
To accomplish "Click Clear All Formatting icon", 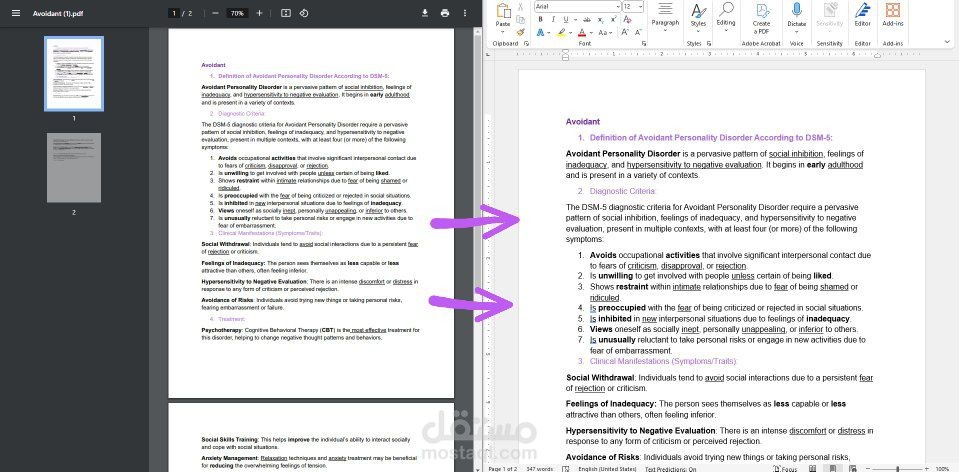I will click(x=627, y=20).
